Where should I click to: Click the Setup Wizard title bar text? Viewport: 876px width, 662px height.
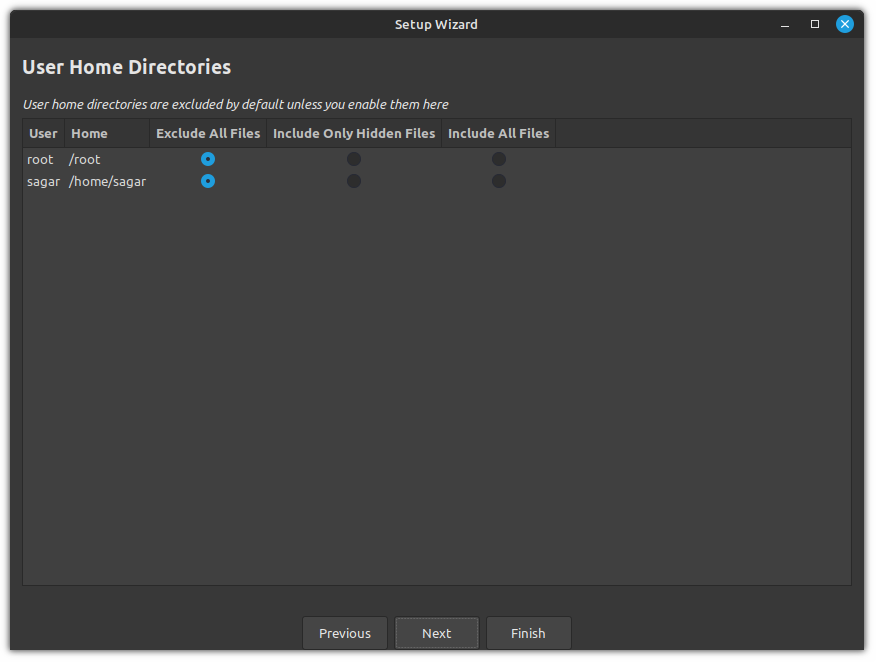click(436, 25)
